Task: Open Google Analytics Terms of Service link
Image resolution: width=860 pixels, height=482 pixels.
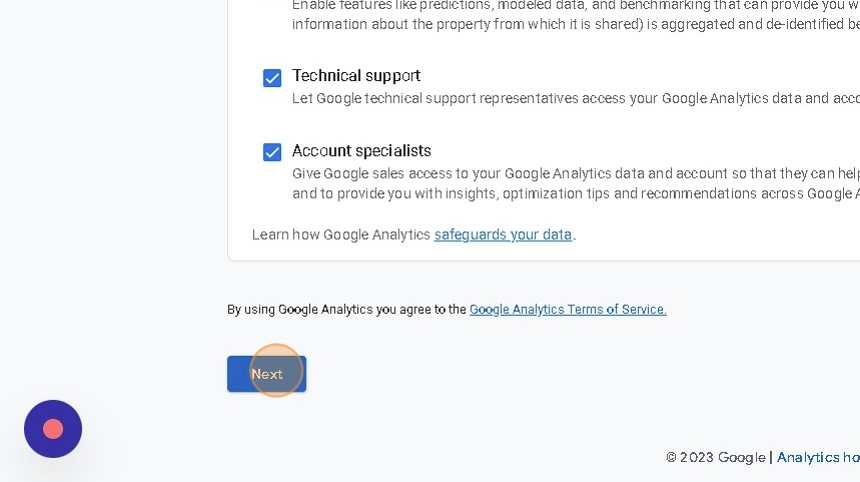Action: coord(567,310)
